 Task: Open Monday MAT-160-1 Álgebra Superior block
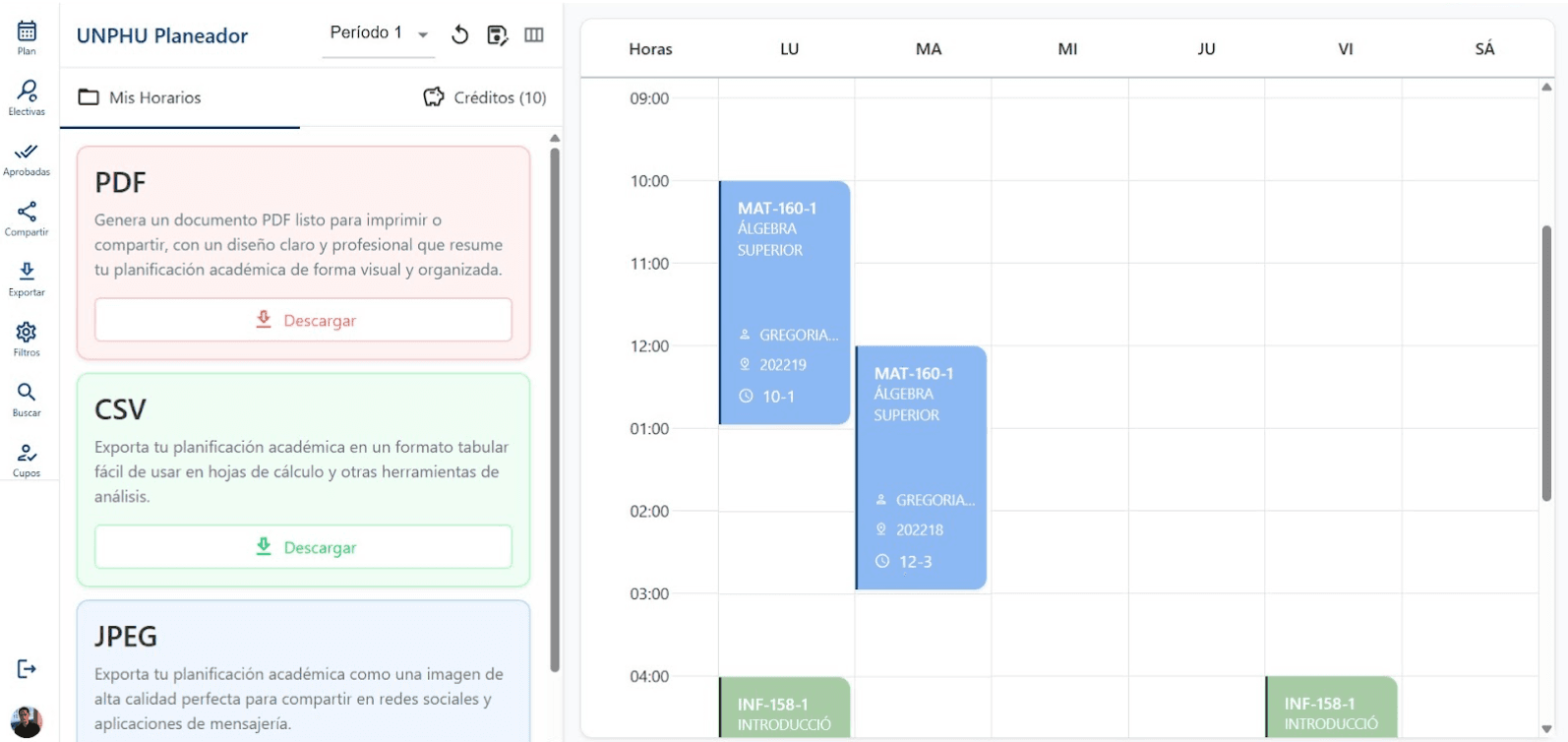pyautogui.click(x=785, y=302)
